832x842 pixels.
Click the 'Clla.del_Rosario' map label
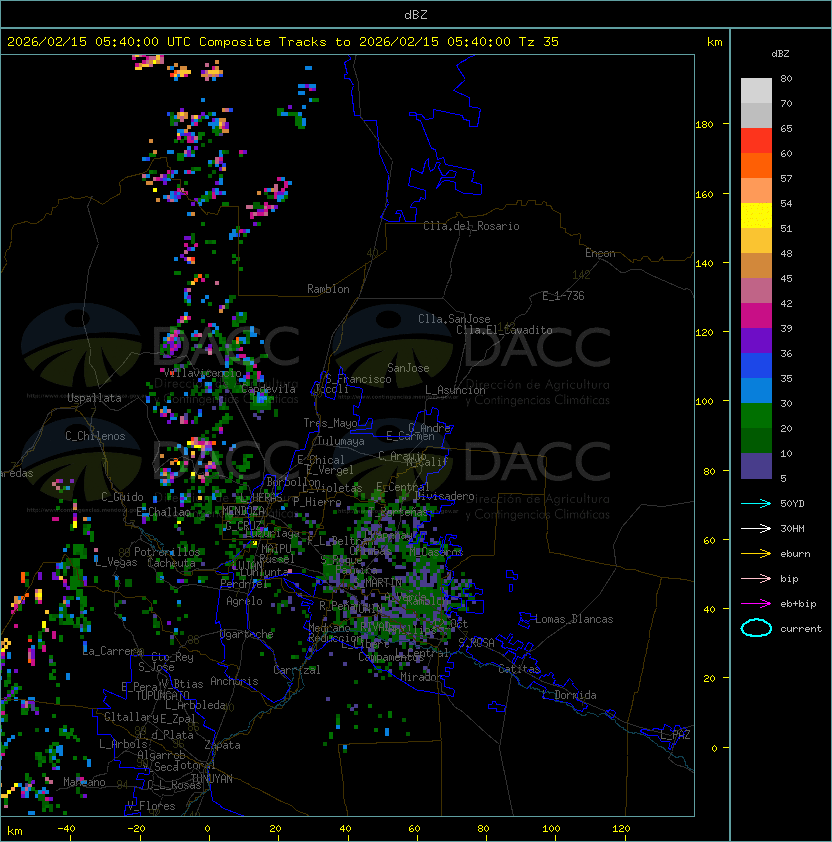click(471, 226)
